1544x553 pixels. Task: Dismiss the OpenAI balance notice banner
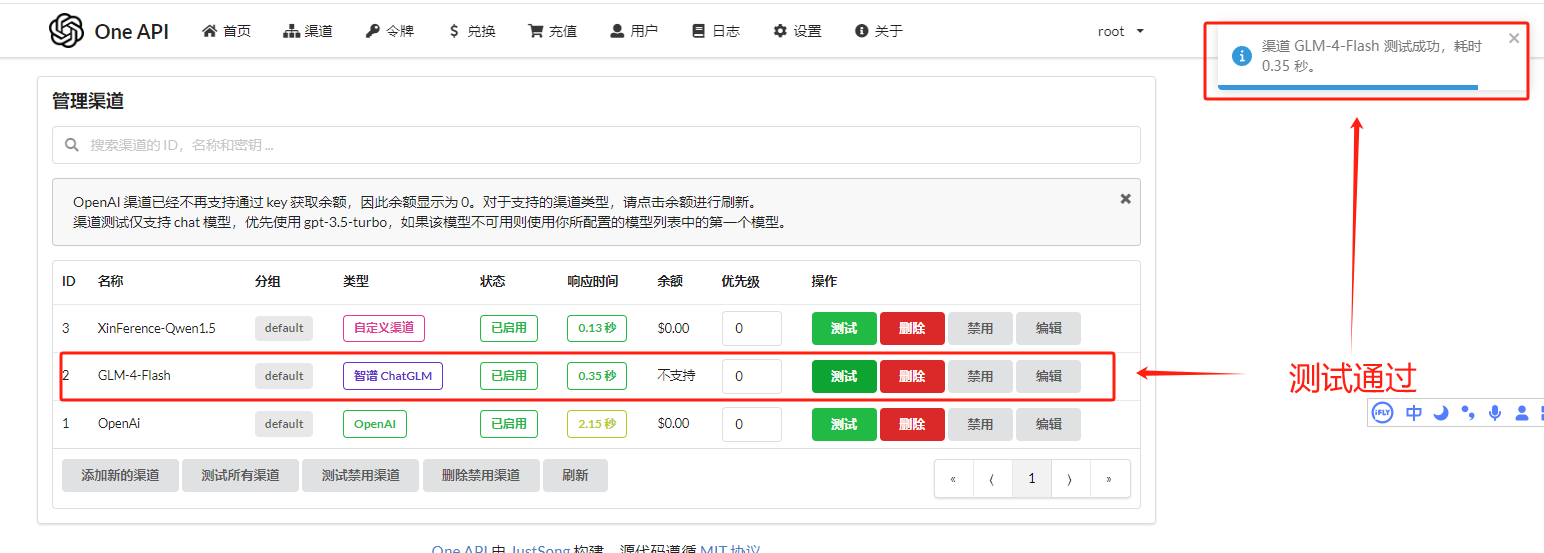1125,199
